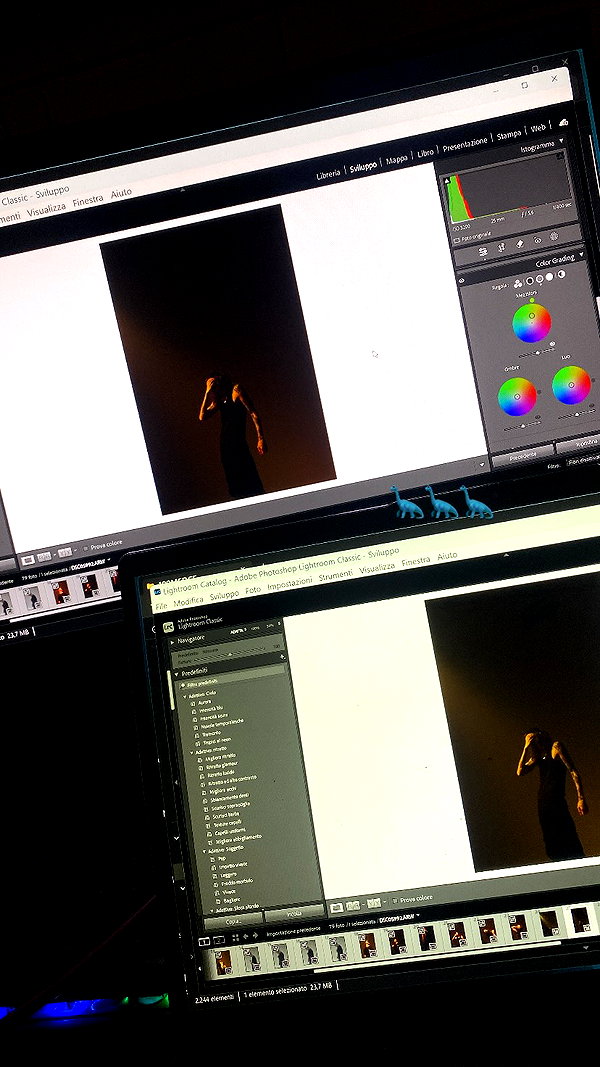
Task: Click the Lightroom Classic identity plate logo
Action: 168,626
